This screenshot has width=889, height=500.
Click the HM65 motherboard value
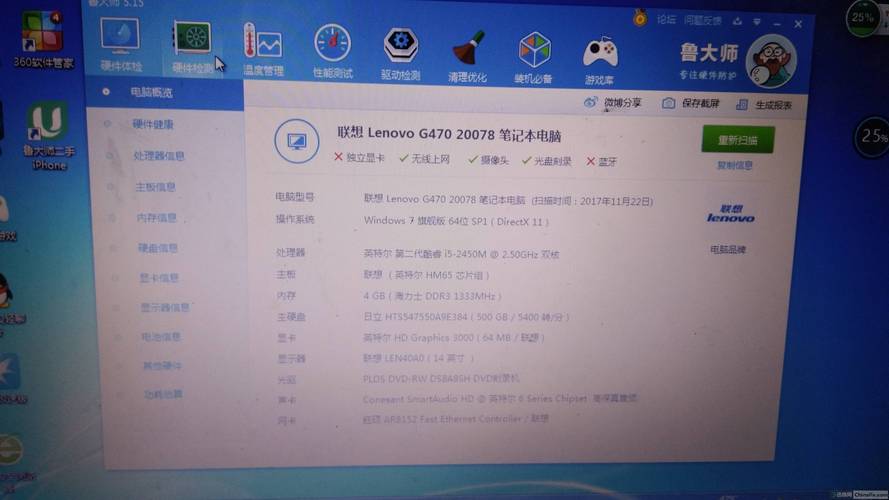pyautogui.click(x=427, y=275)
